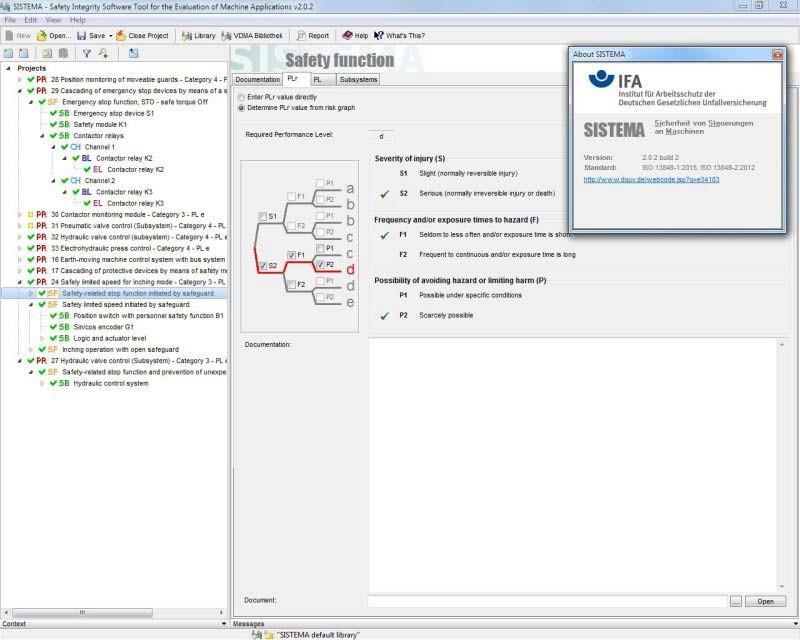Click the PR icon of project 28
This screenshot has width=800, height=640.
pyautogui.click(x=41, y=80)
